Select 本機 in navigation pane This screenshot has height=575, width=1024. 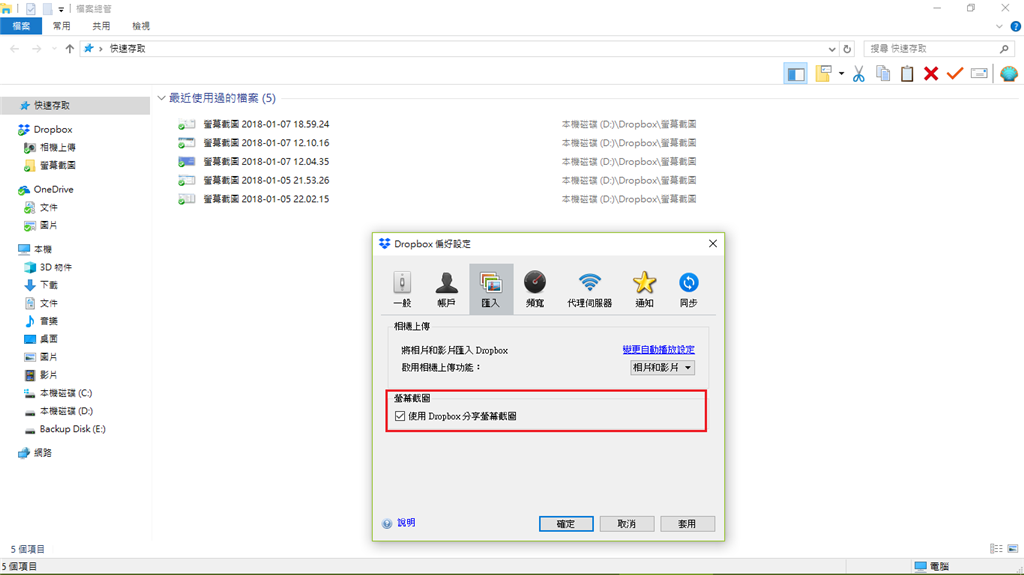click(x=42, y=249)
